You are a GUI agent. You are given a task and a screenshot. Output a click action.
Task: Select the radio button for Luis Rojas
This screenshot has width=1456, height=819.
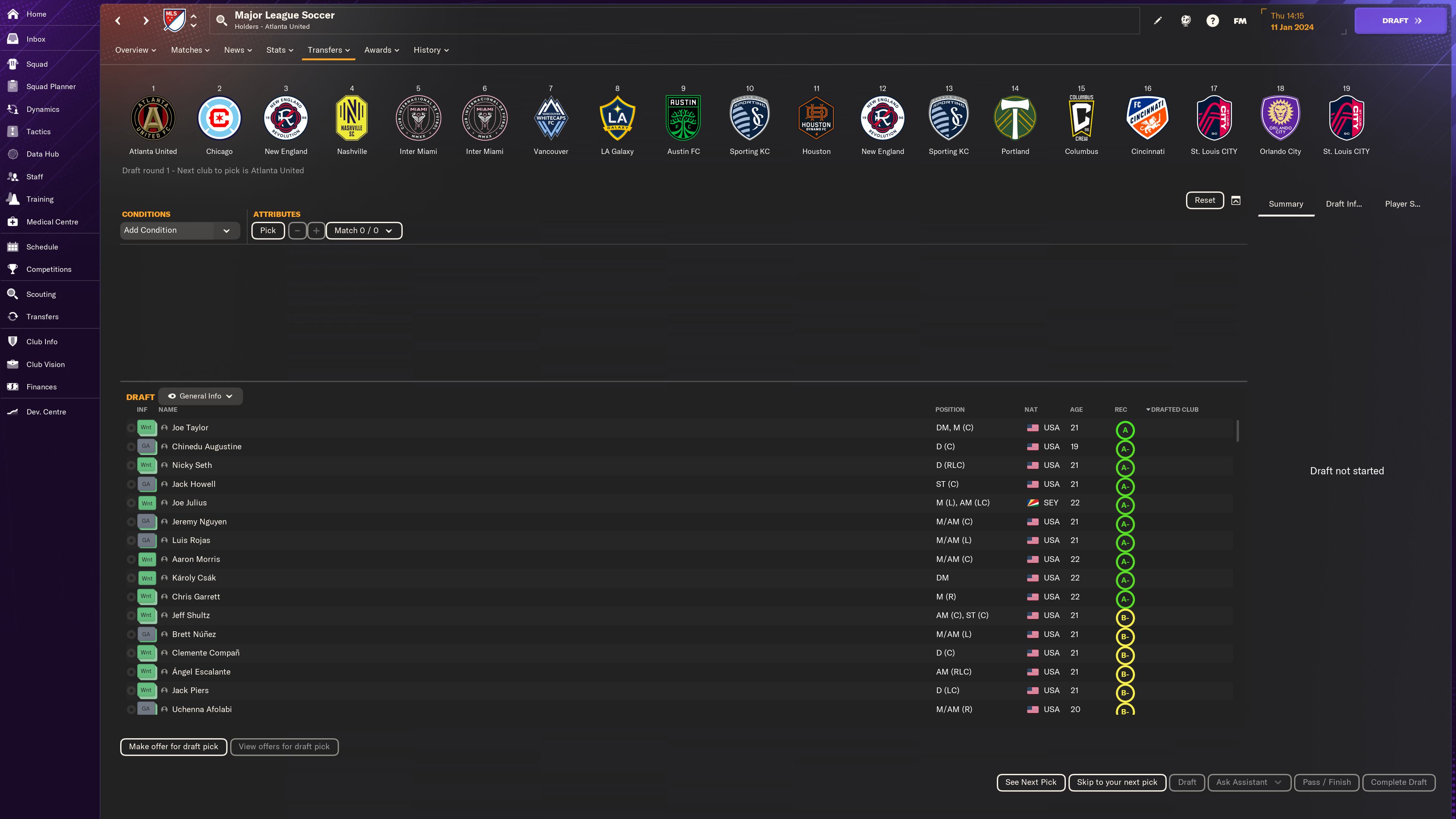131,540
